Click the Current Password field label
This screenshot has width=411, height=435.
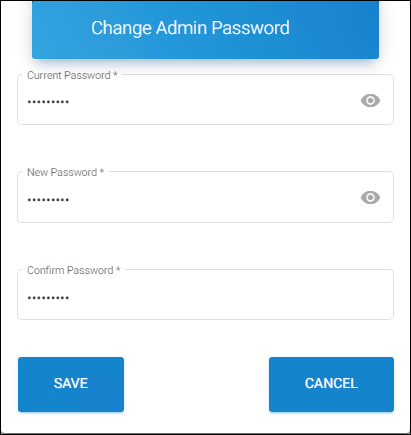[x=69, y=75]
